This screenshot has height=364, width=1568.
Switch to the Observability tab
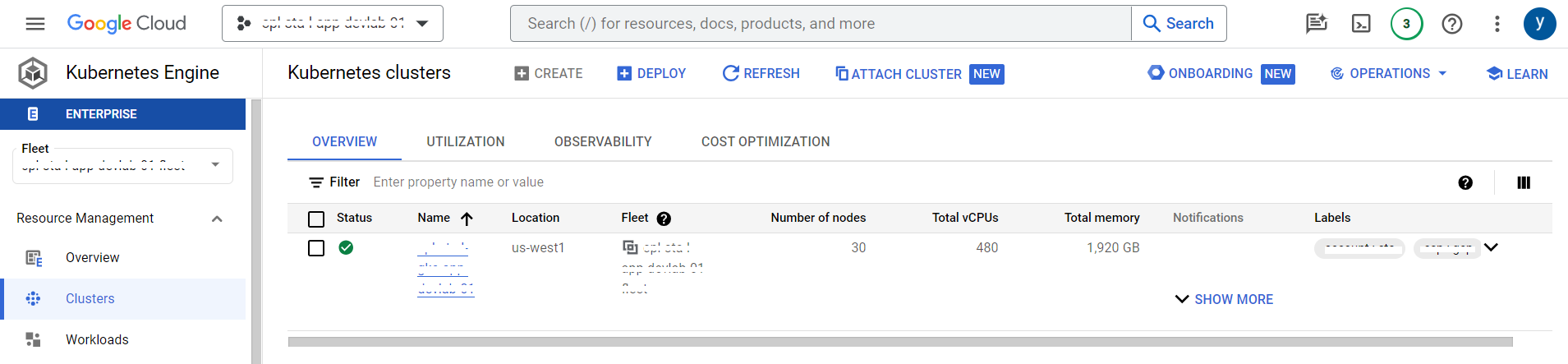(x=603, y=142)
